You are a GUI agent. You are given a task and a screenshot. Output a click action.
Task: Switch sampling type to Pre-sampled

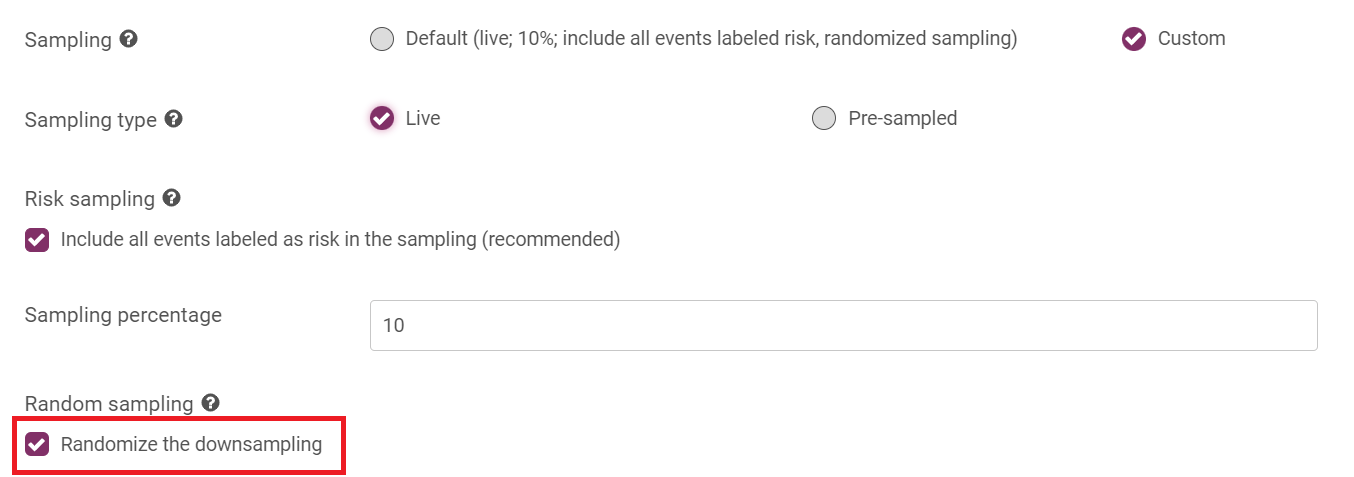point(824,118)
